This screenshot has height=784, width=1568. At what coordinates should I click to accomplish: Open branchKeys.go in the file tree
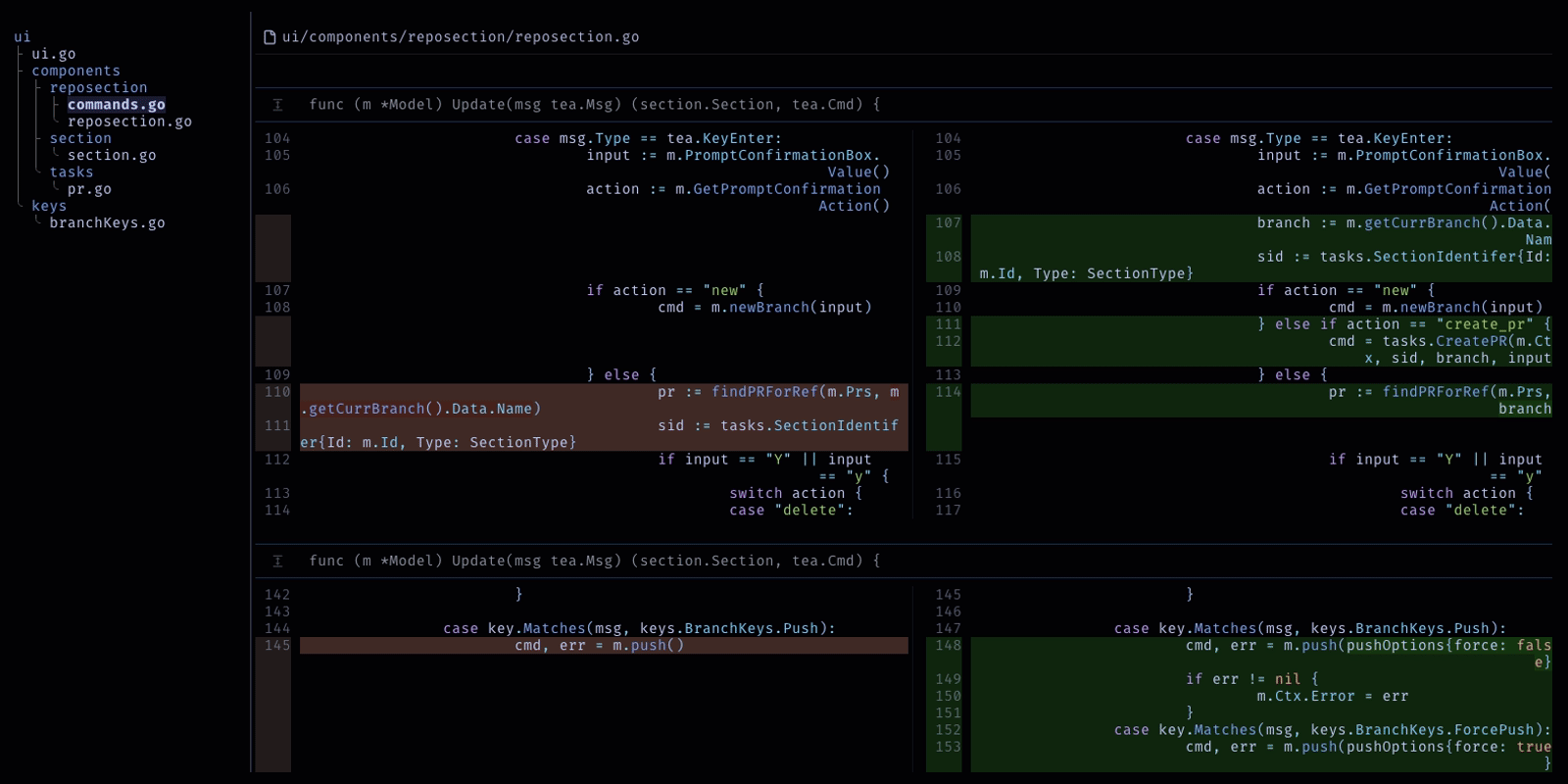tap(108, 222)
